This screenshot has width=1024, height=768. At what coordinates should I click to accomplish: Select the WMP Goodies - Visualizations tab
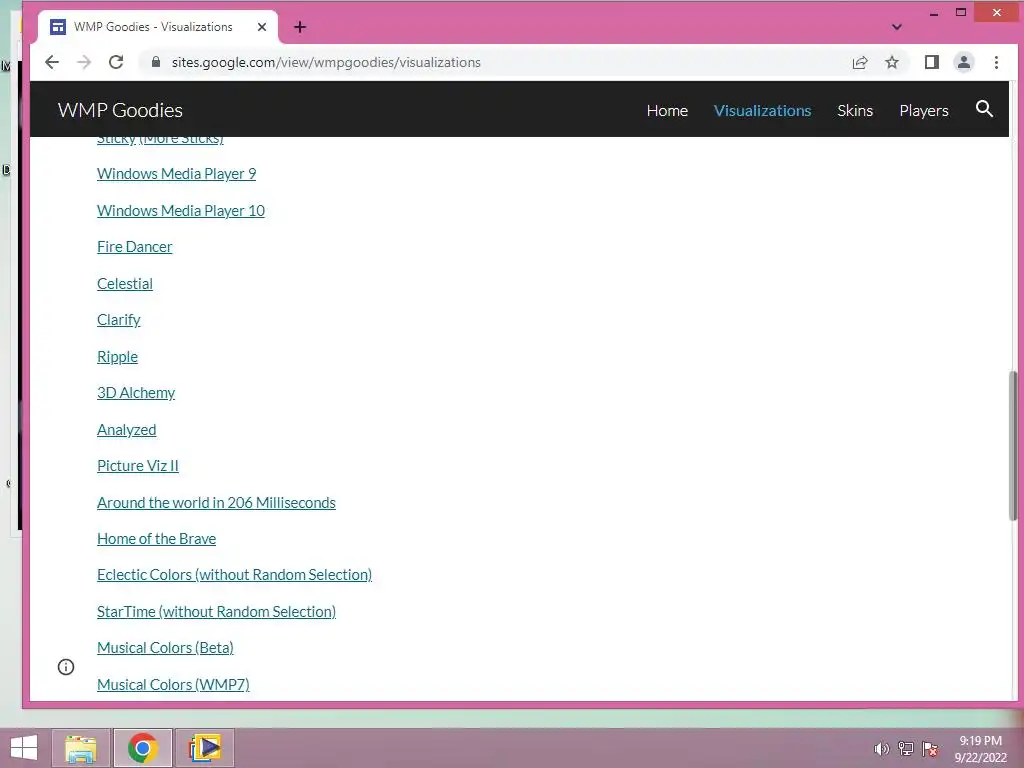click(x=157, y=27)
